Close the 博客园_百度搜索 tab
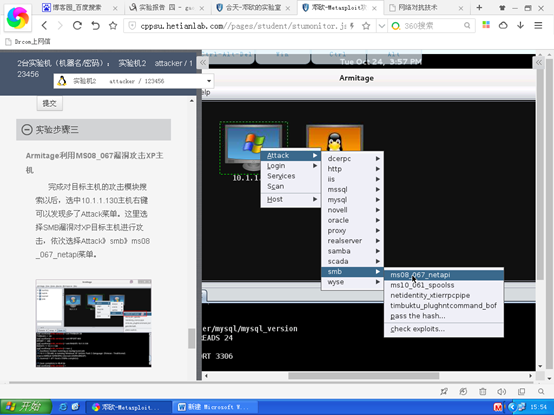This screenshot has height=415, width=554. [x=115, y=8]
